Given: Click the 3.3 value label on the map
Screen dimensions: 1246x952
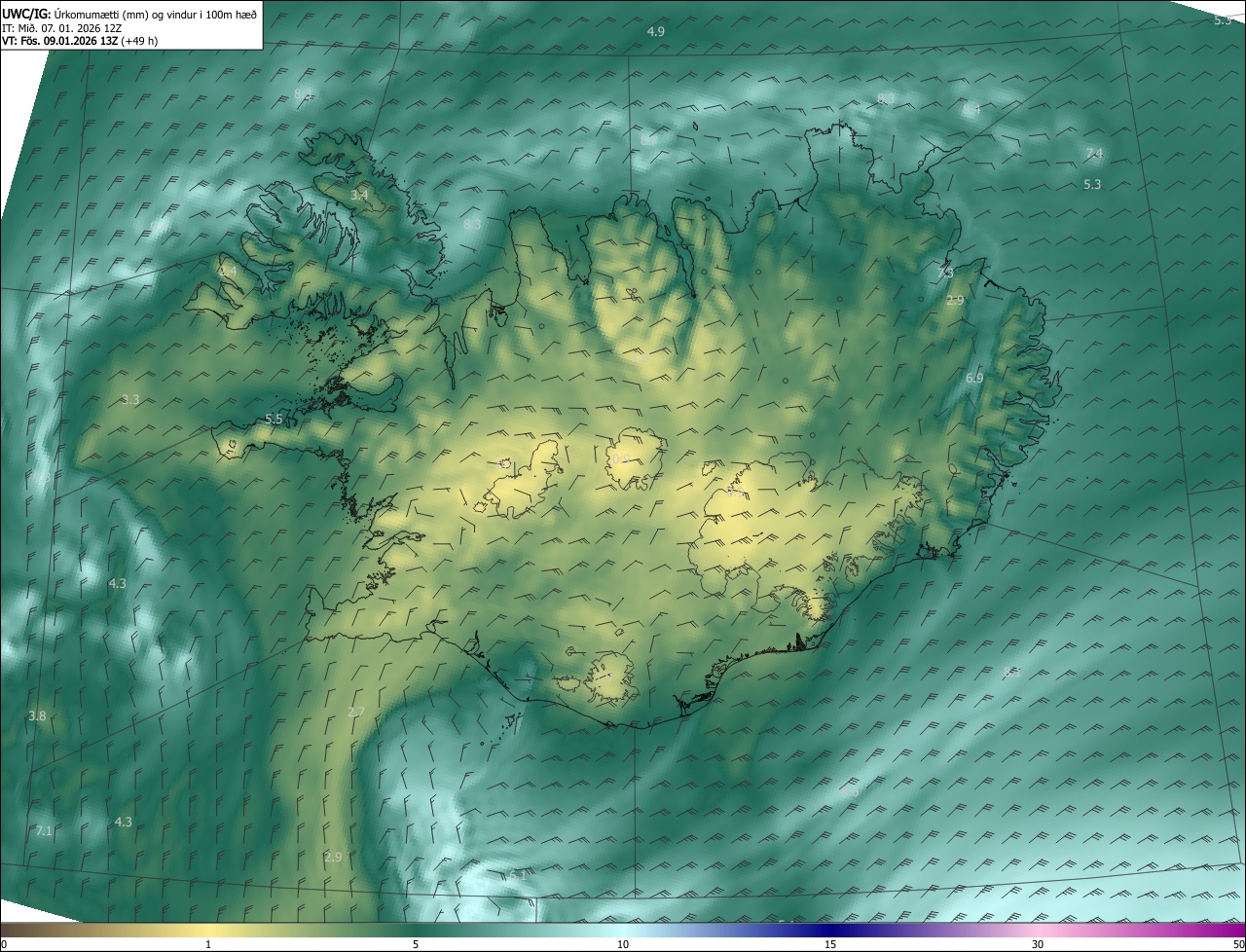Looking at the screenshot, I should tap(130, 400).
